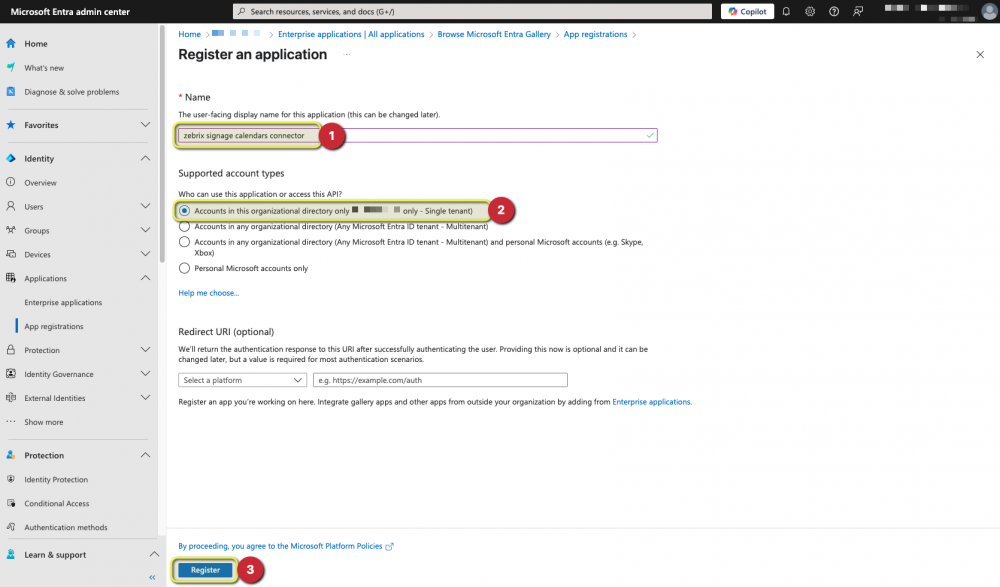Viewport: 1000px width, 587px height.
Task: Collapse the sidebar with double chevron
Action: tap(152, 577)
